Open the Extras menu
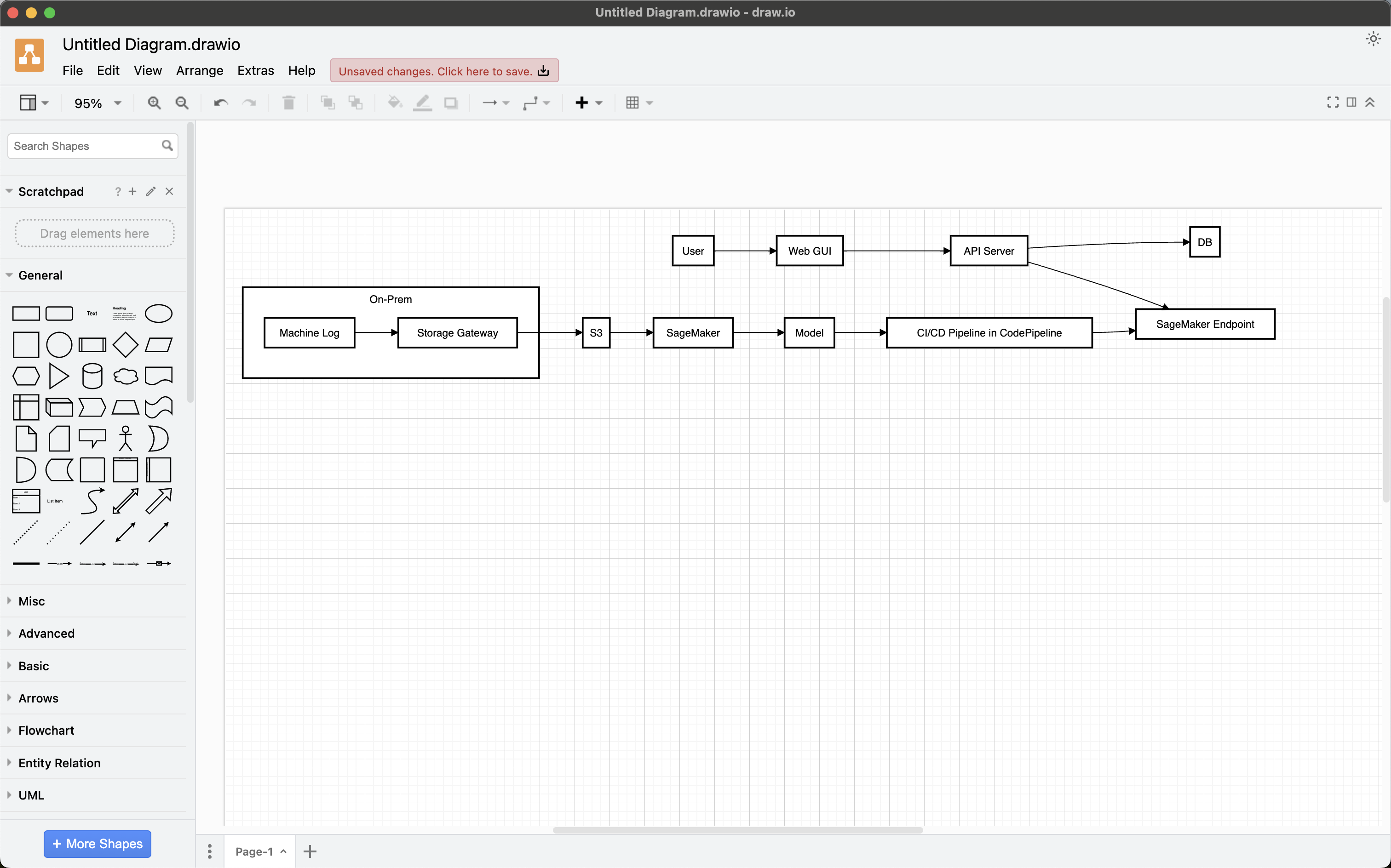This screenshot has width=1391, height=868. tap(254, 71)
